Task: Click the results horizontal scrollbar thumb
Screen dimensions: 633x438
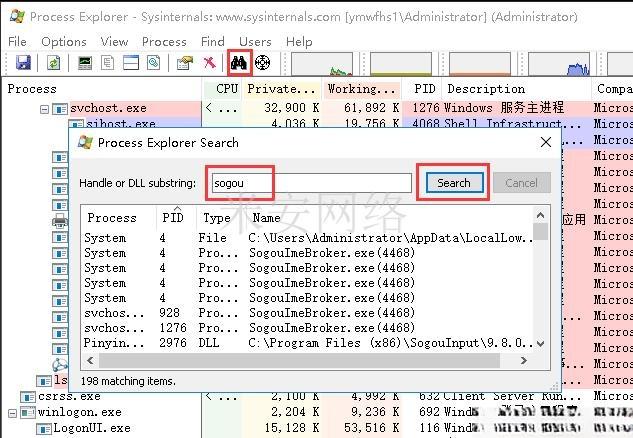Action: pyautogui.click(x=300, y=360)
